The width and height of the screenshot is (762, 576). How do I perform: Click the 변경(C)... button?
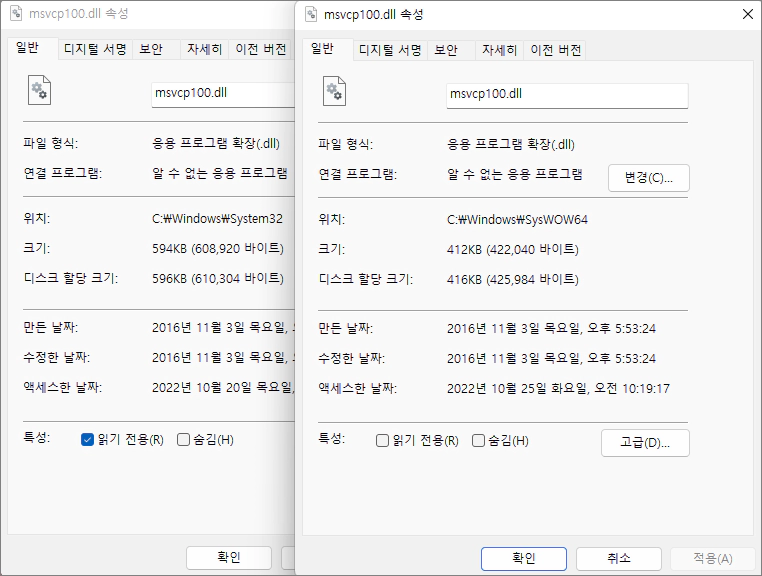pos(649,178)
